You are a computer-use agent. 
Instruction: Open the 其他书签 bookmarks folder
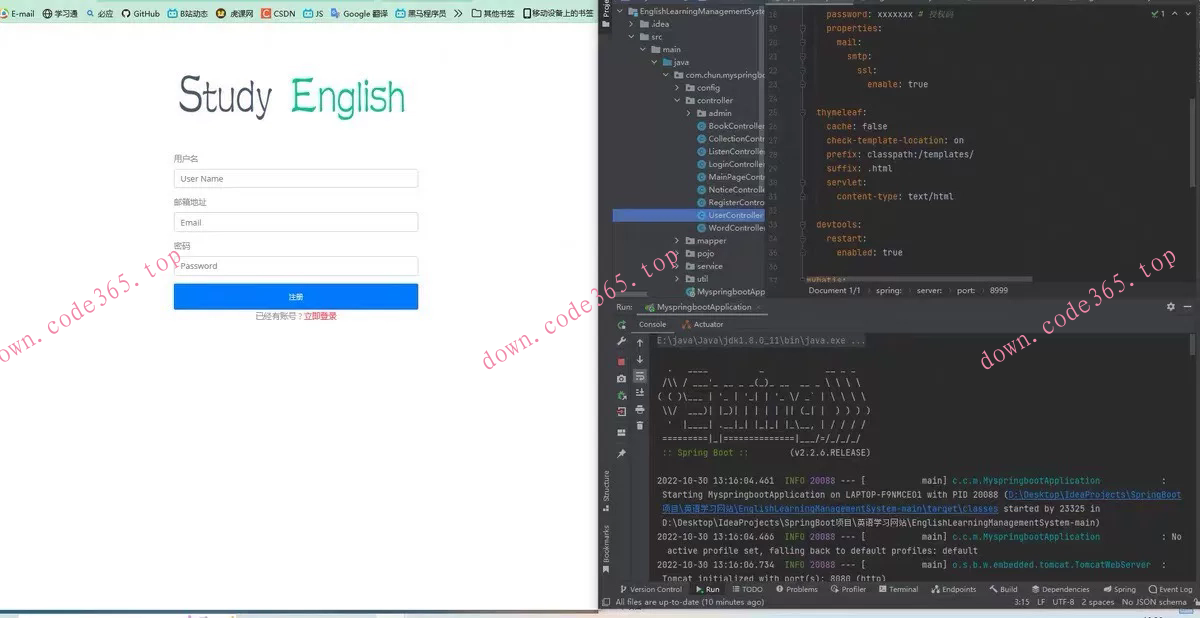pyautogui.click(x=493, y=14)
